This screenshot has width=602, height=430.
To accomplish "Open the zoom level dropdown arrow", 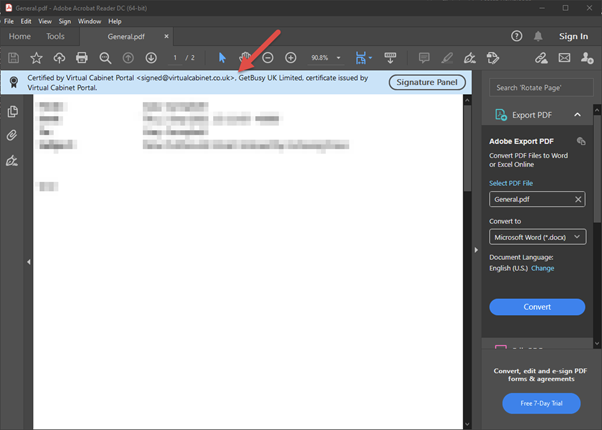I will tap(338, 58).
